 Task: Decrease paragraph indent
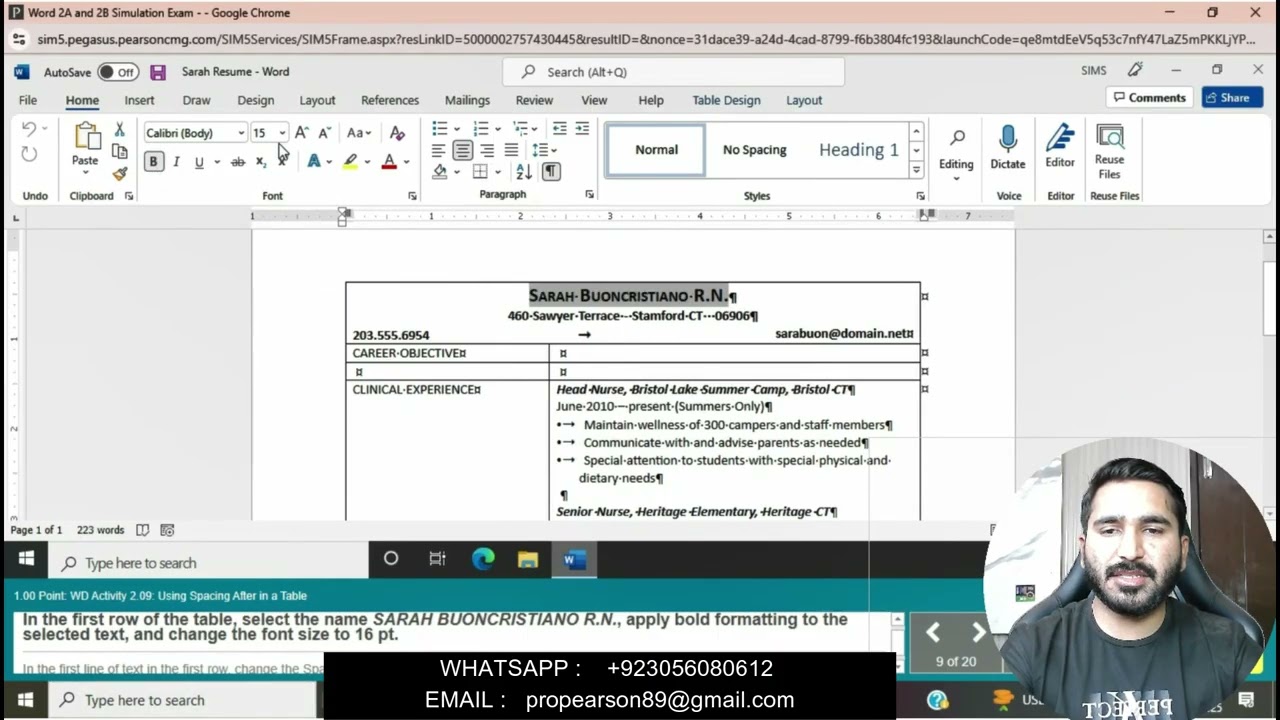click(559, 129)
